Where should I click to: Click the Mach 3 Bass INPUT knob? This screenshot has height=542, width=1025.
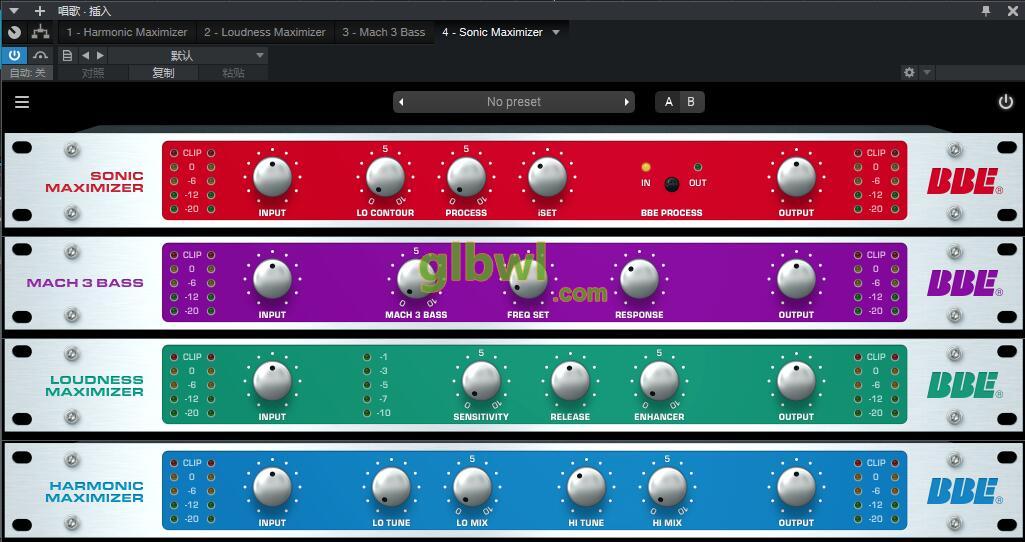coord(272,279)
